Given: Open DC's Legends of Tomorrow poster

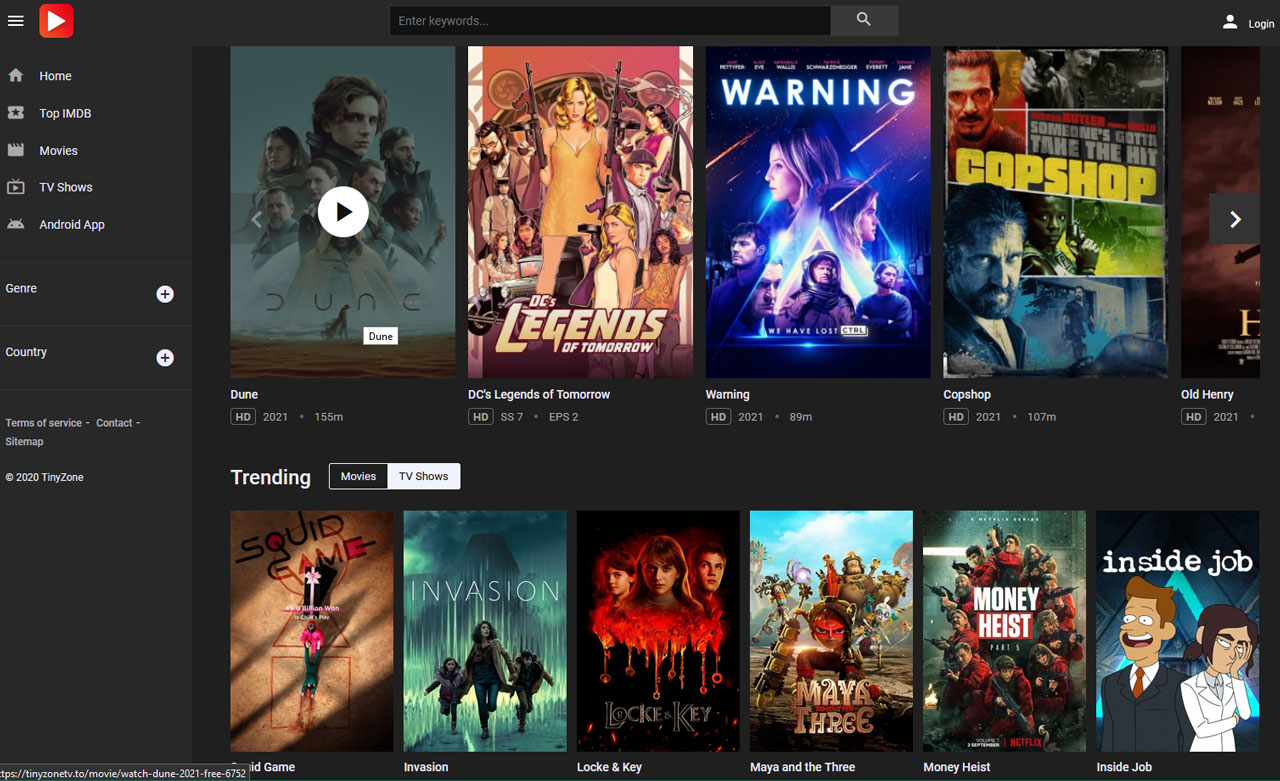Looking at the screenshot, I should point(580,212).
